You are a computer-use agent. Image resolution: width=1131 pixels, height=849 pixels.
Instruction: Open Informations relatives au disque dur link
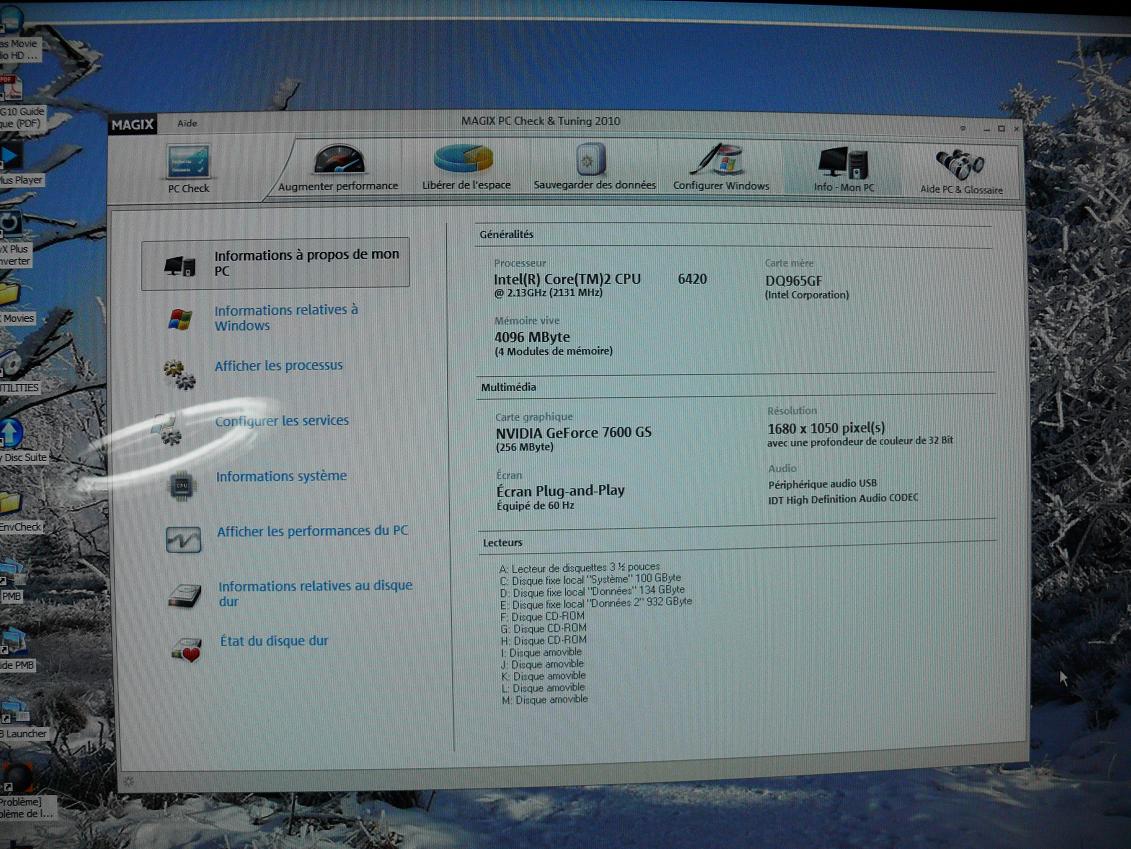point(316,593)
